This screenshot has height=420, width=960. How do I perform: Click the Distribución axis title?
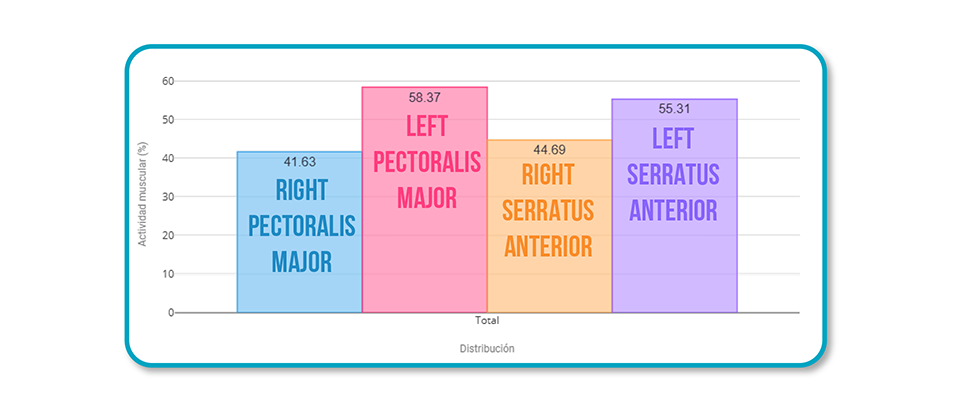coord(487,348)
